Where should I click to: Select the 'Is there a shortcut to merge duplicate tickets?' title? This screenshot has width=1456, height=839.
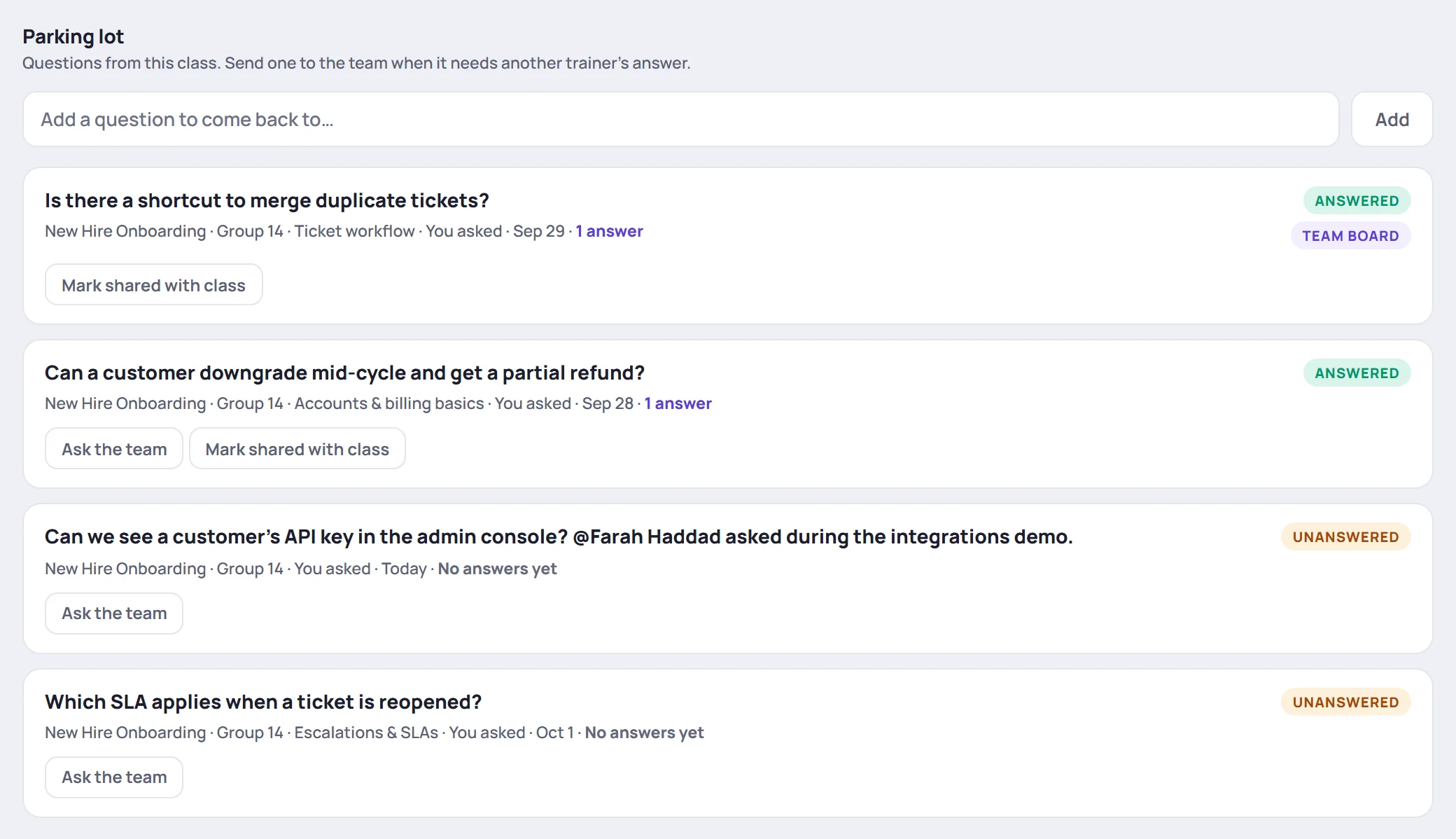tap(267, 200)
